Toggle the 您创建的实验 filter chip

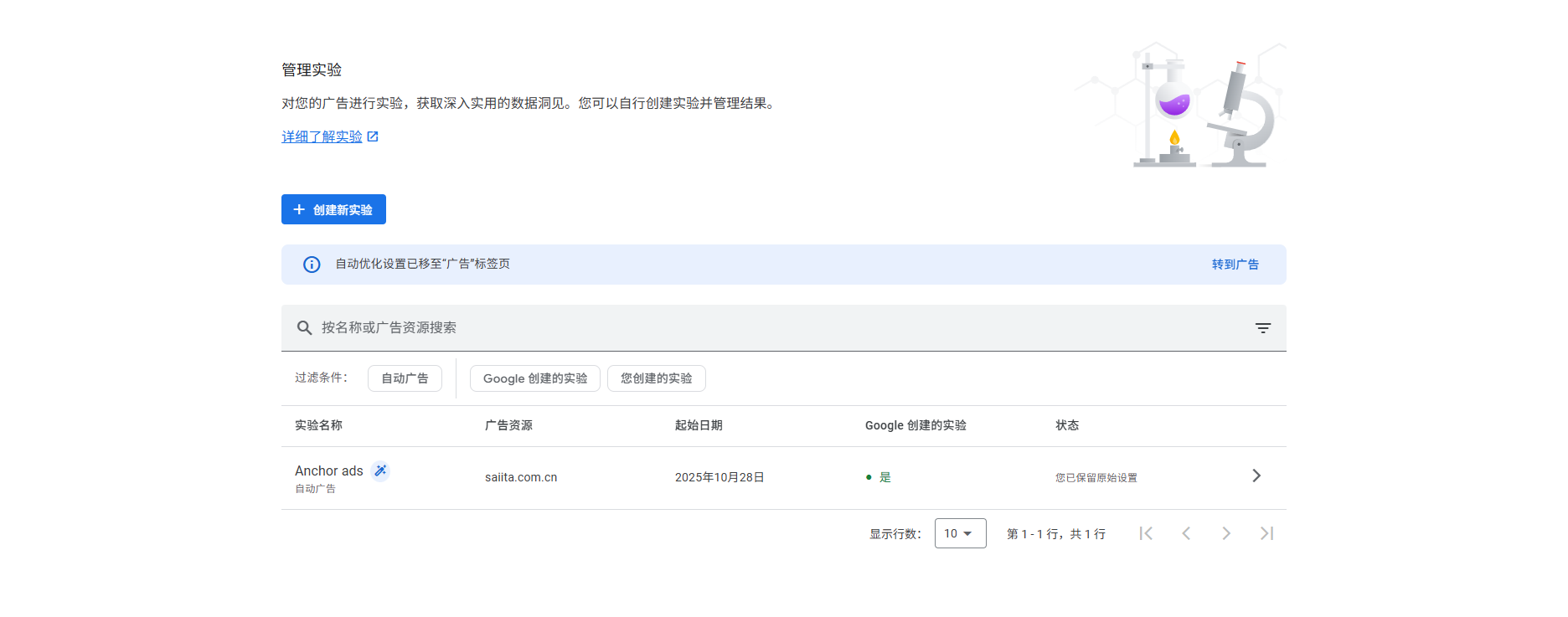656,378
